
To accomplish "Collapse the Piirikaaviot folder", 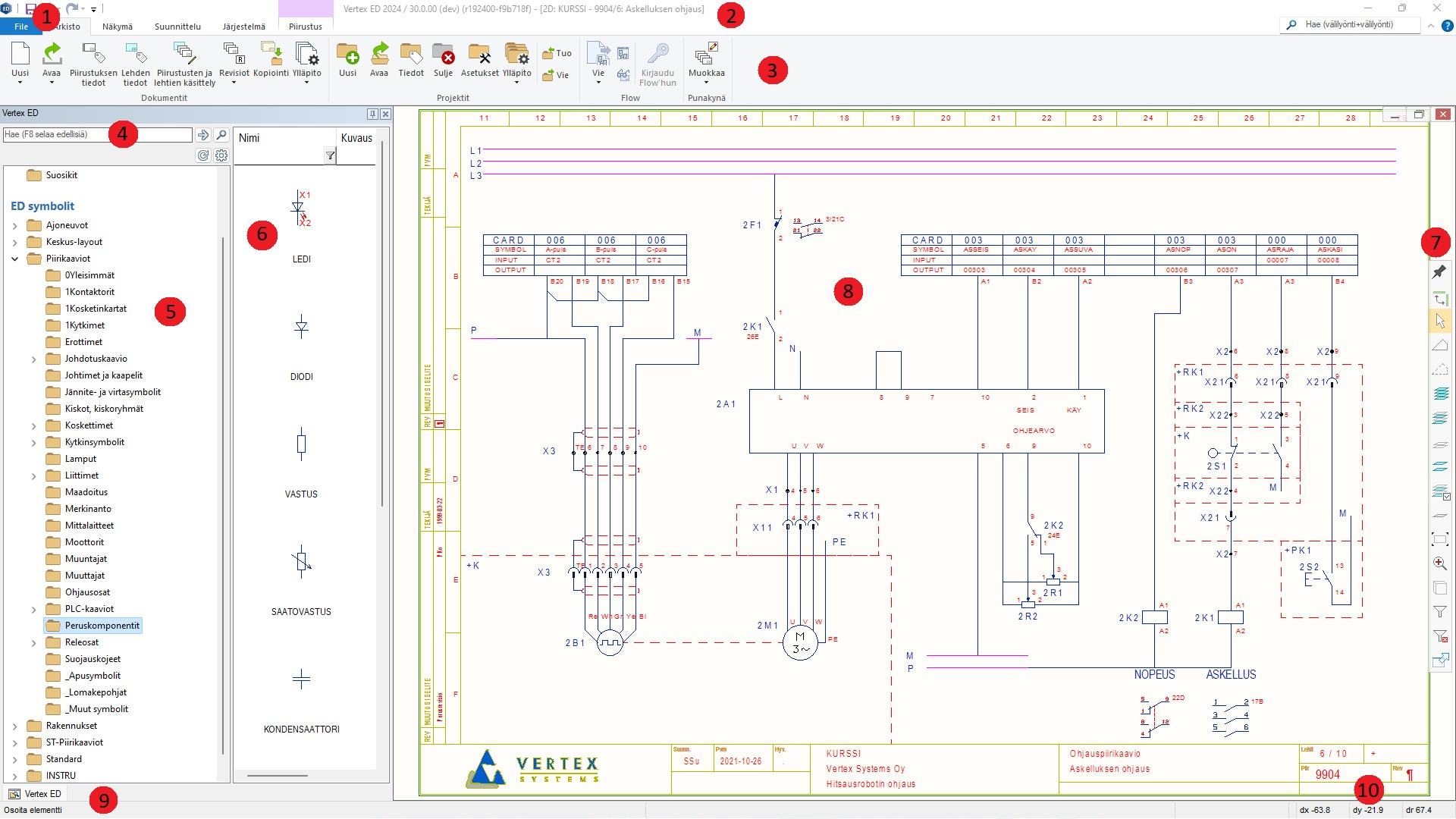I will [x=14, y=259].
